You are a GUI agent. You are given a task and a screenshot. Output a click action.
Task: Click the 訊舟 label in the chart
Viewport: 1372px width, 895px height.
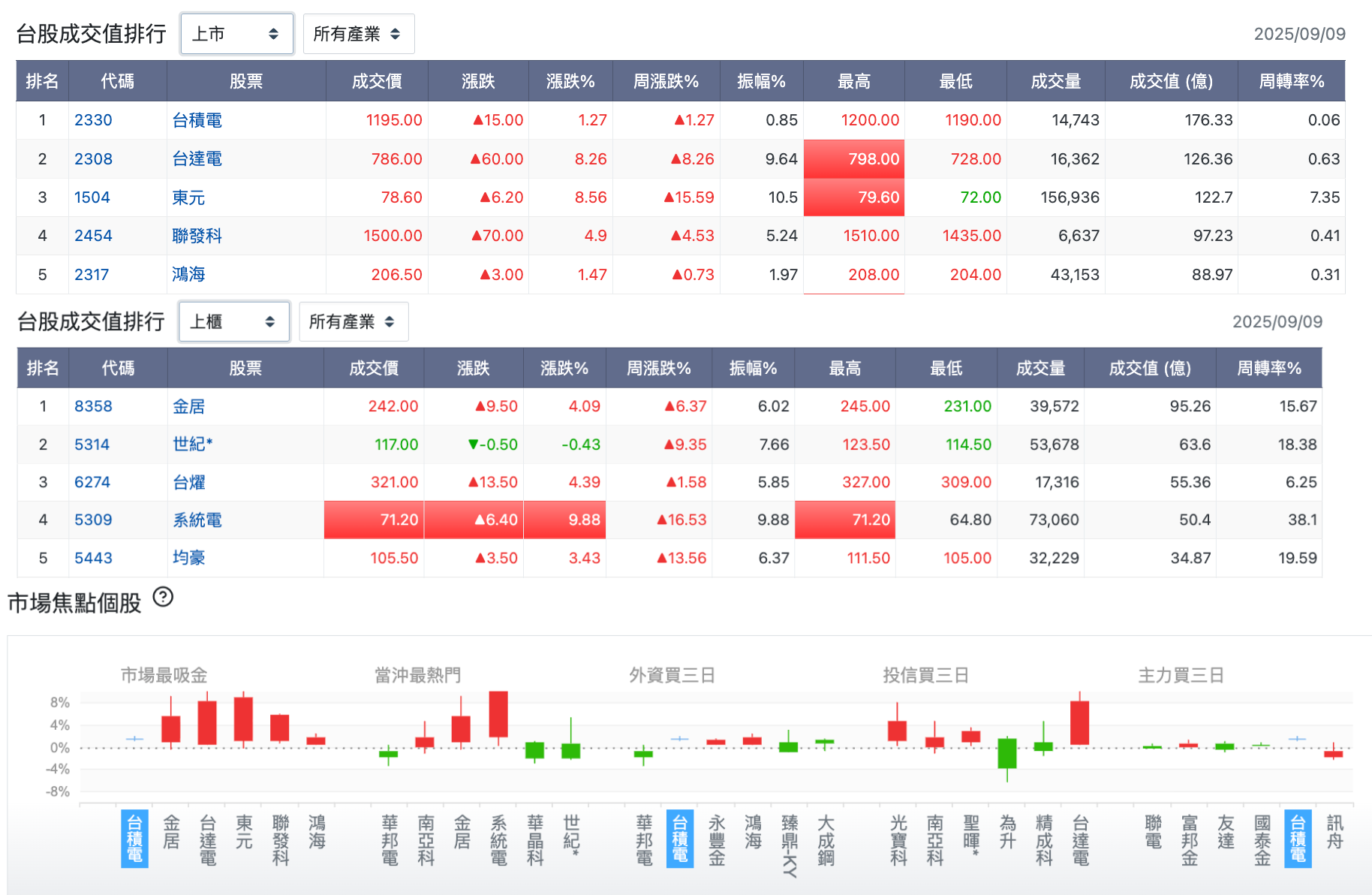1334,832
